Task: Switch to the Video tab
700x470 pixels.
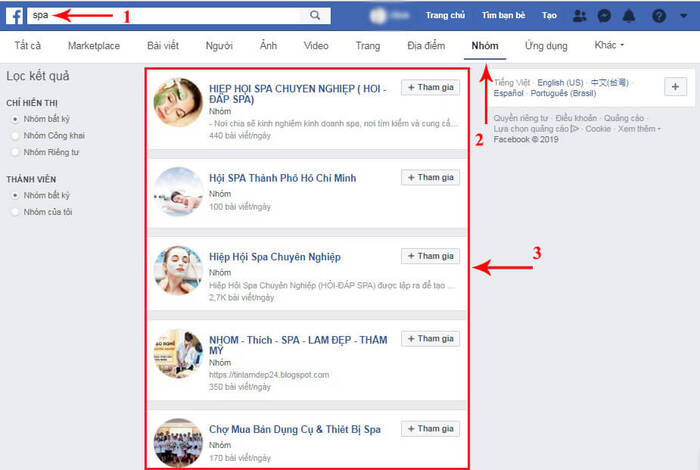Action: [x=316, y=46]
